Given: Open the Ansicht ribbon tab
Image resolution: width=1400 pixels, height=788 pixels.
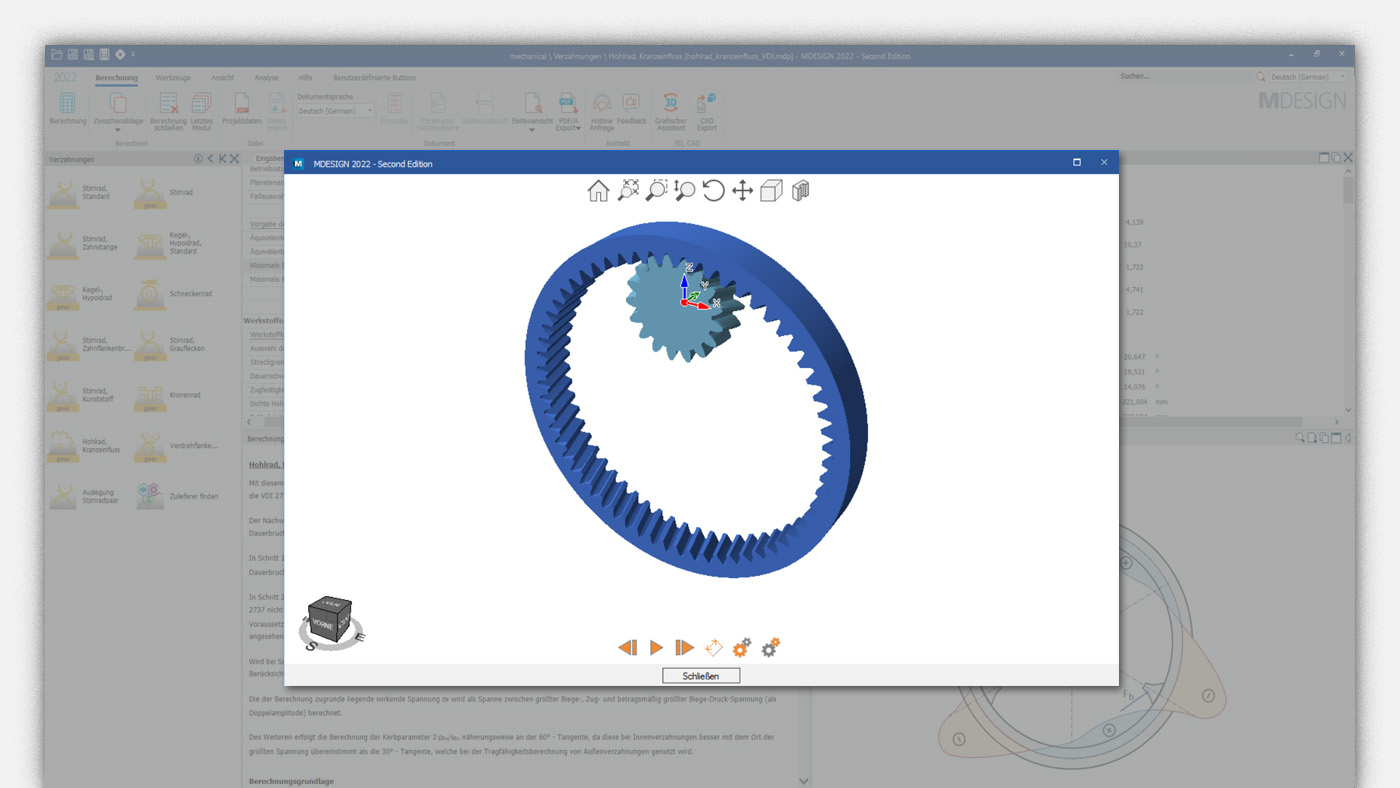Looking at the screenshot, I should coord(222,77).
